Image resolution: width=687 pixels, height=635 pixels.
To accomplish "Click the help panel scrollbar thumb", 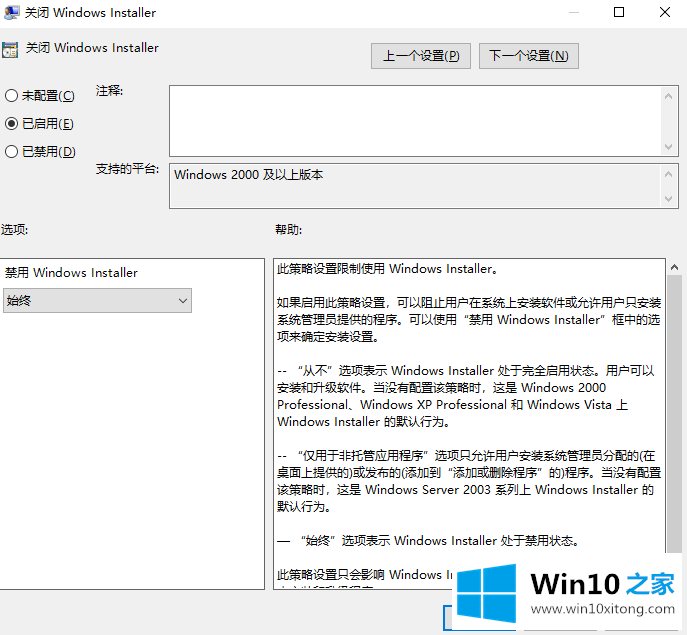I will pyautogui.click(x=674, y=414).
